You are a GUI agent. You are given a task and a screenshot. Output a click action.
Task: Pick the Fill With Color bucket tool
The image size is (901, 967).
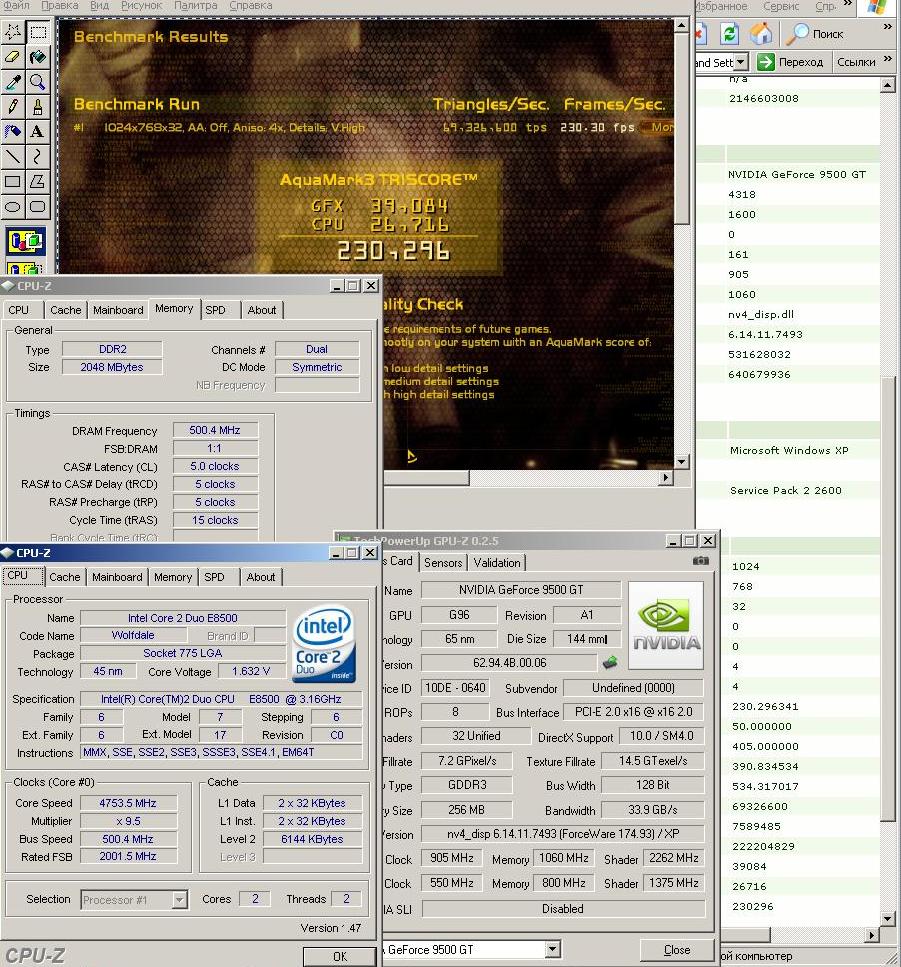(38, 57)
